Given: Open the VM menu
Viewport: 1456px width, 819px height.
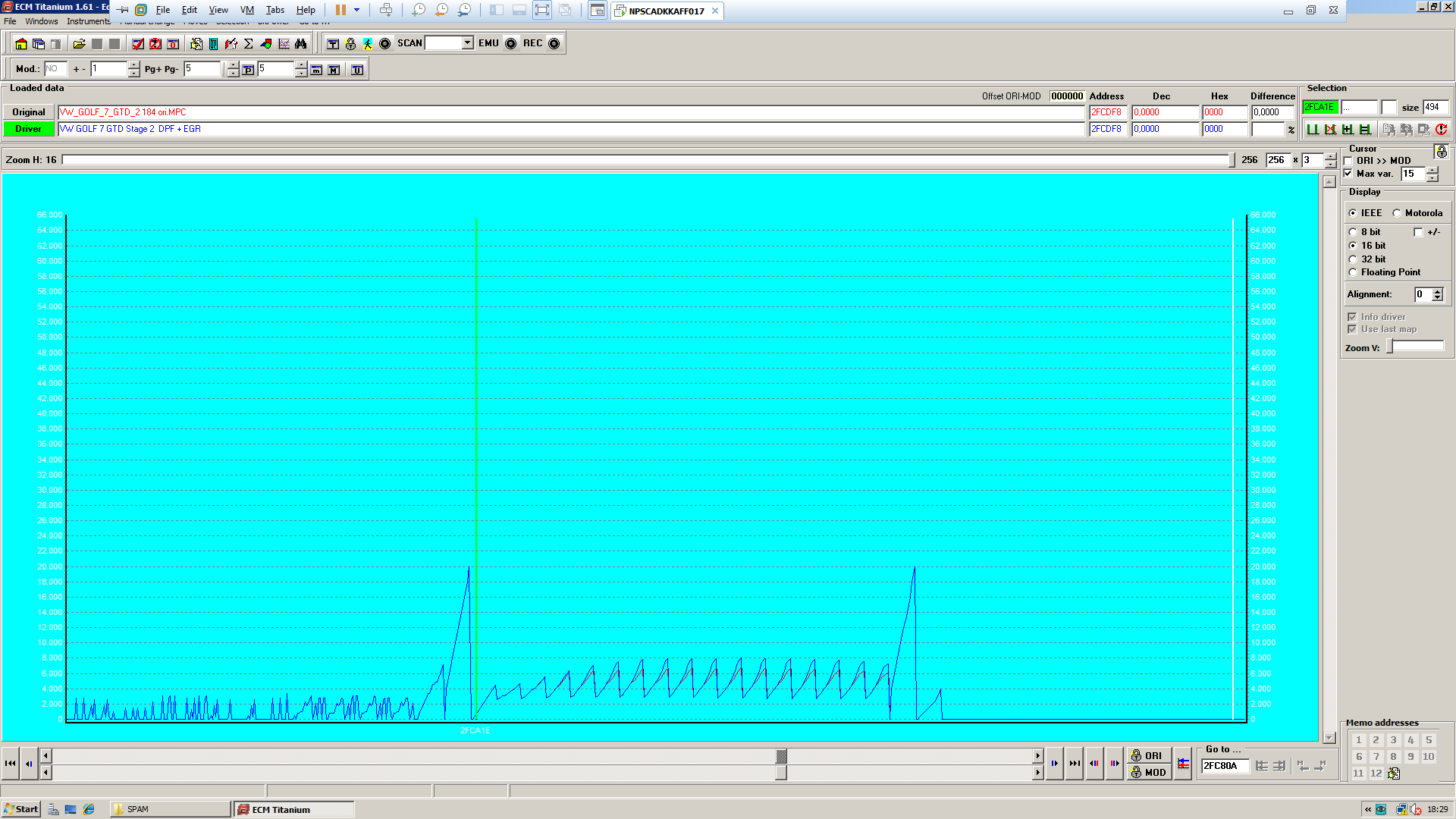Looking at the screenshot, I should click(247, 10).
